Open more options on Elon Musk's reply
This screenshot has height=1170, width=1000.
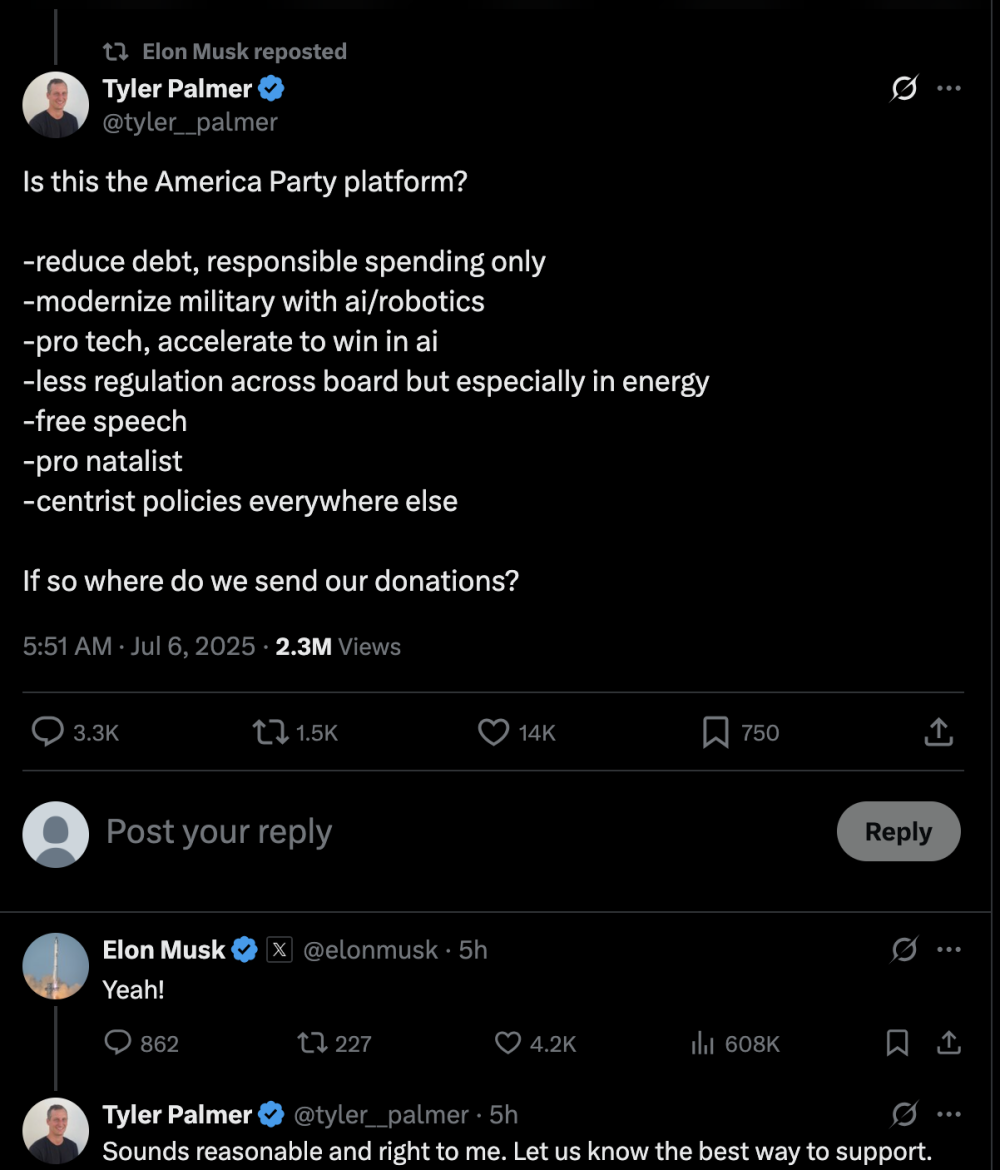tap(948, 950)
